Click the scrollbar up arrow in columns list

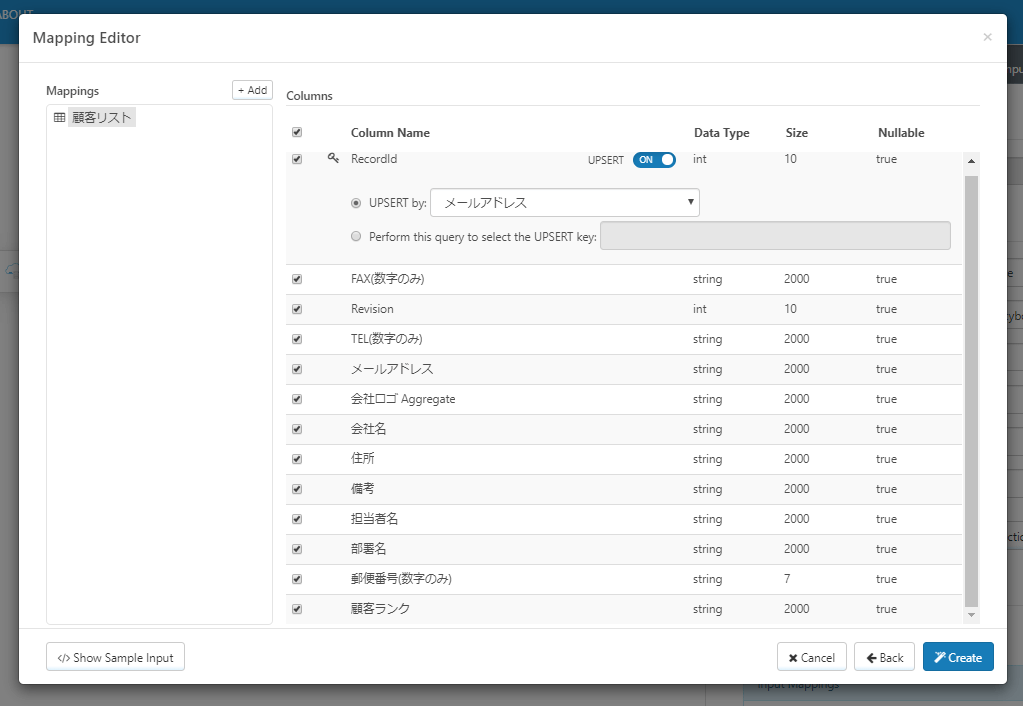(972, 161)
